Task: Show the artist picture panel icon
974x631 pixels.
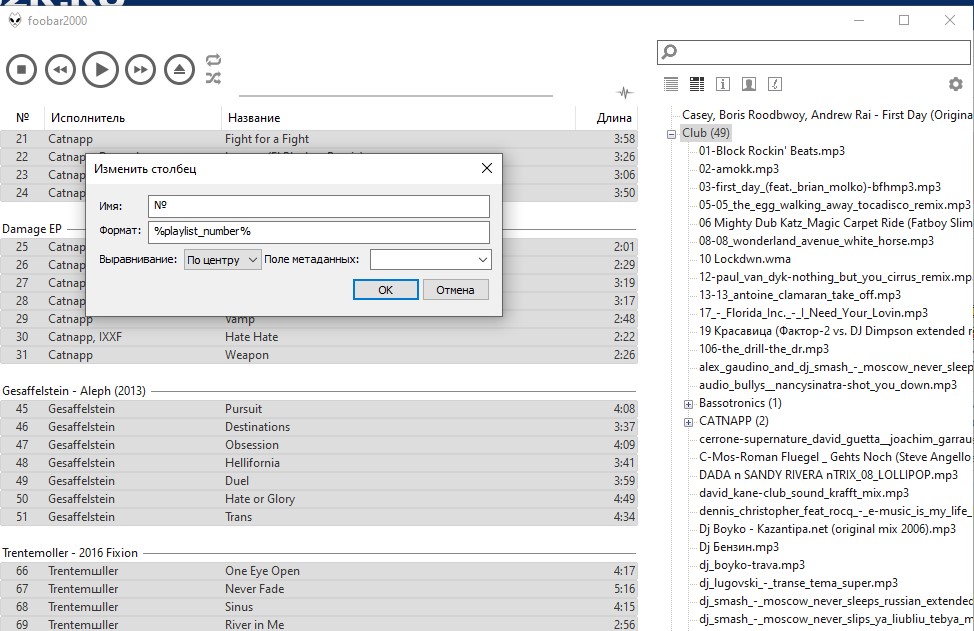Action: 748,85
